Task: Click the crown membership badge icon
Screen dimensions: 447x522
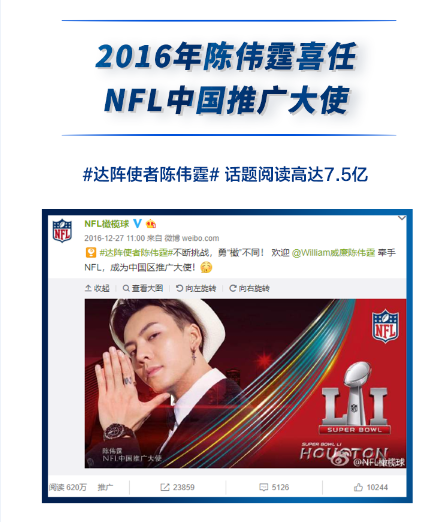Action: click(151, 224)
